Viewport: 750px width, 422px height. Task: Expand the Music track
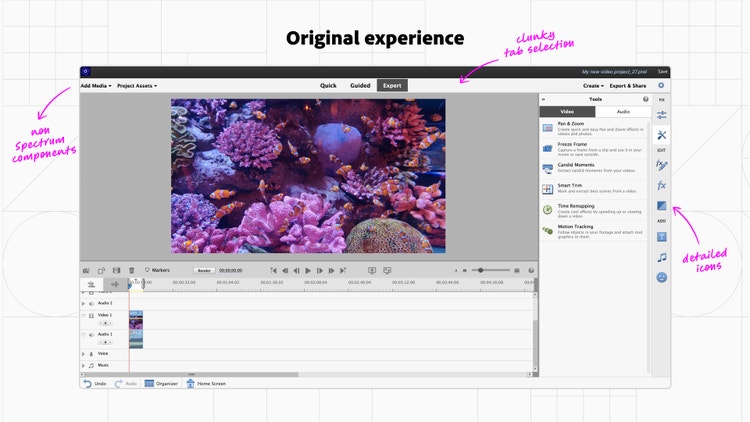83,366
